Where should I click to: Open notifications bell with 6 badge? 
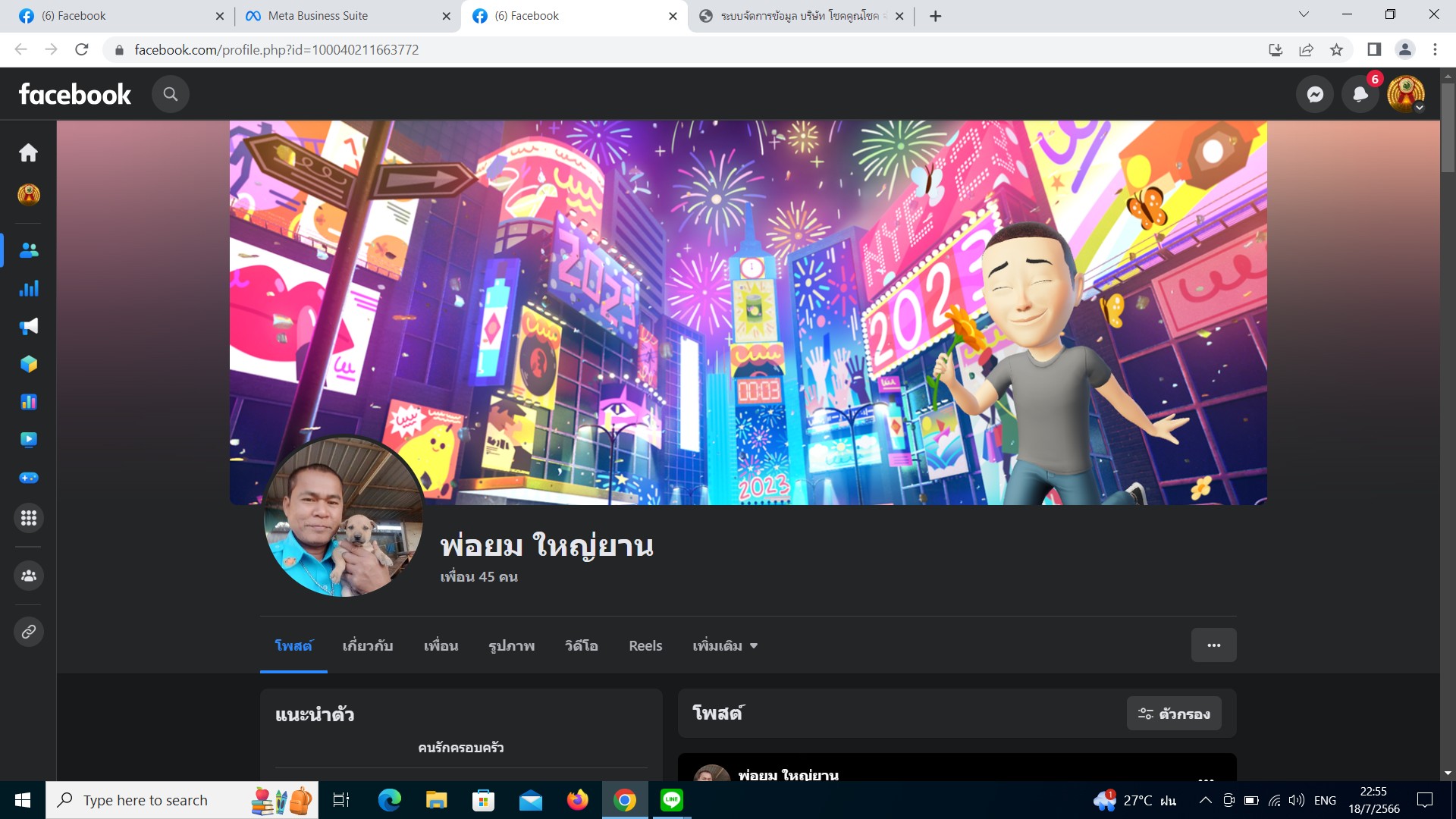point(1360,94)
